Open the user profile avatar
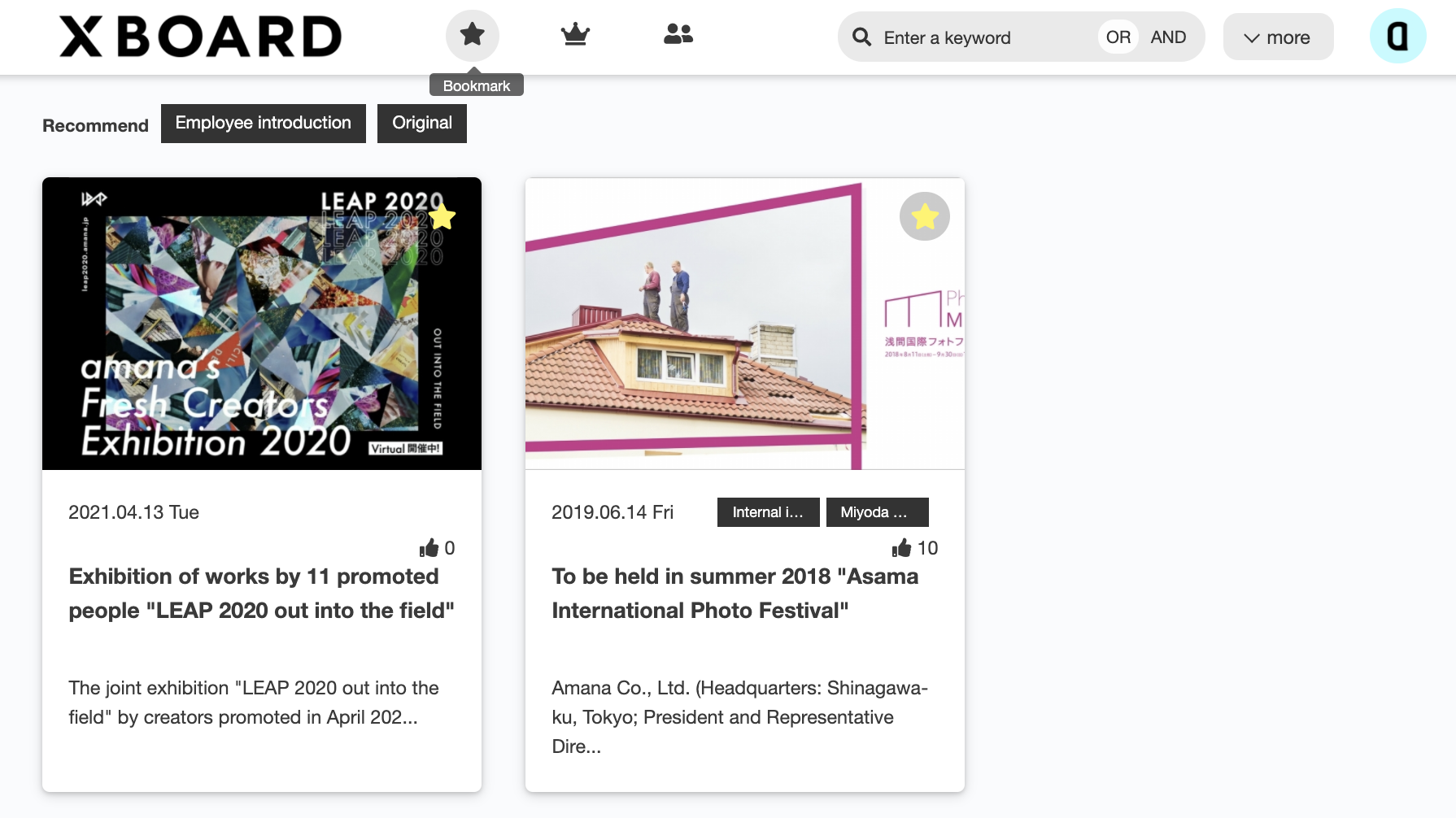 [1397, 36]
